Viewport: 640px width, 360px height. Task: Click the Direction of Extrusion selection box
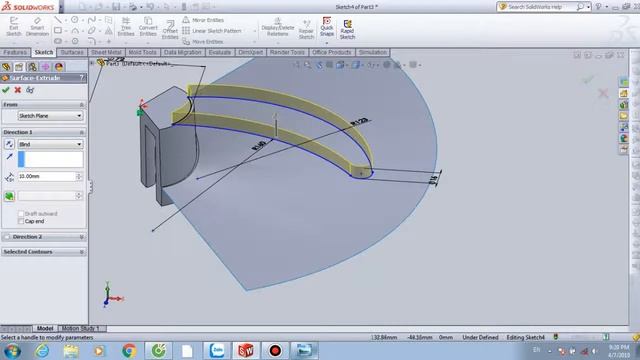point(51,159)
